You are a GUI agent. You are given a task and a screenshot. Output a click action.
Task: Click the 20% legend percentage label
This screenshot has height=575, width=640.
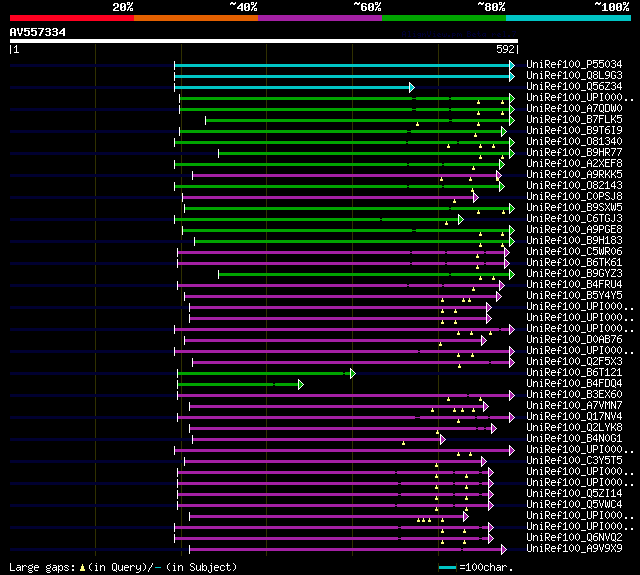click(123, 7)
